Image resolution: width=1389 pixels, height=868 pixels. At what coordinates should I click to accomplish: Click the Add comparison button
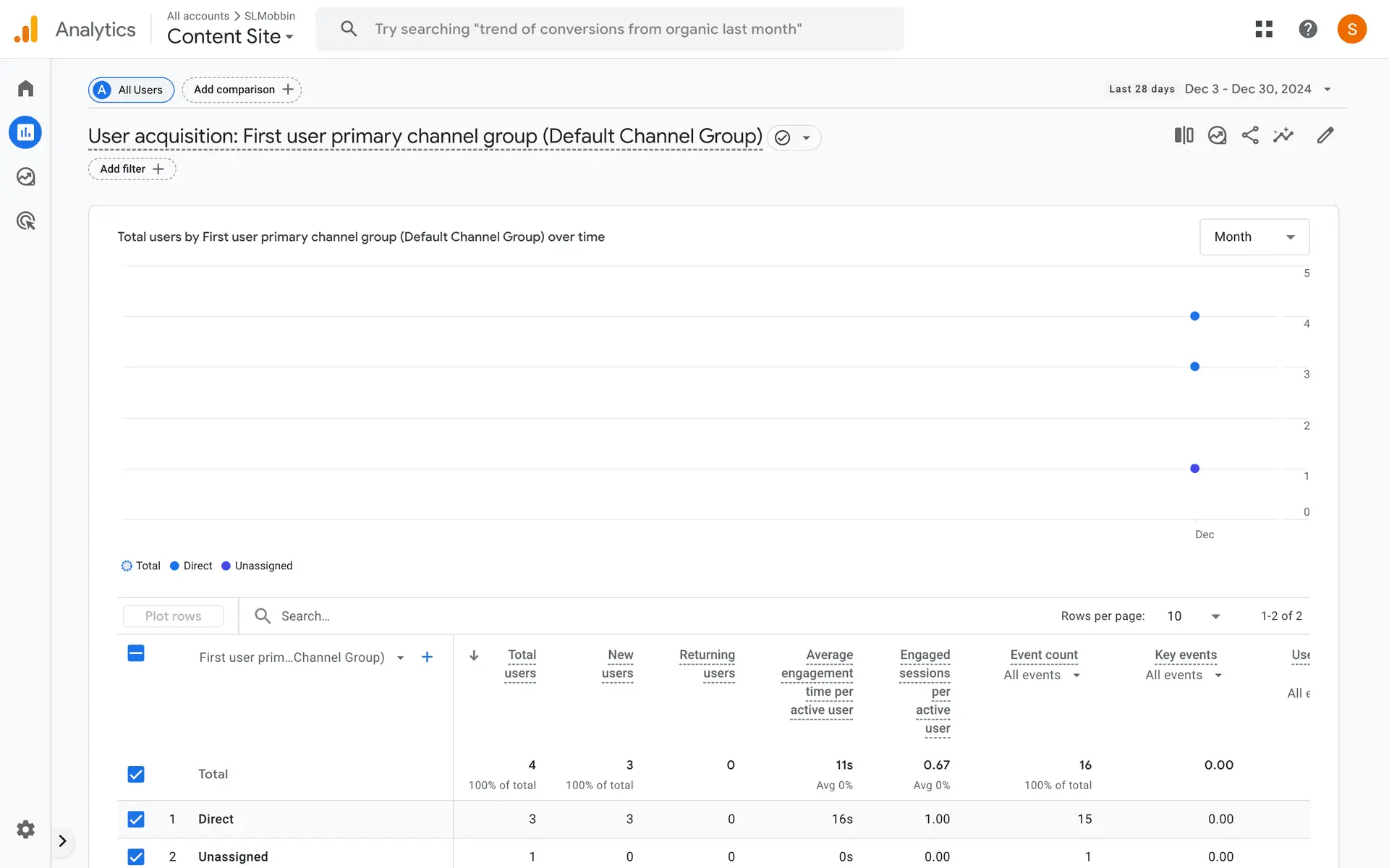pos(242,90)
